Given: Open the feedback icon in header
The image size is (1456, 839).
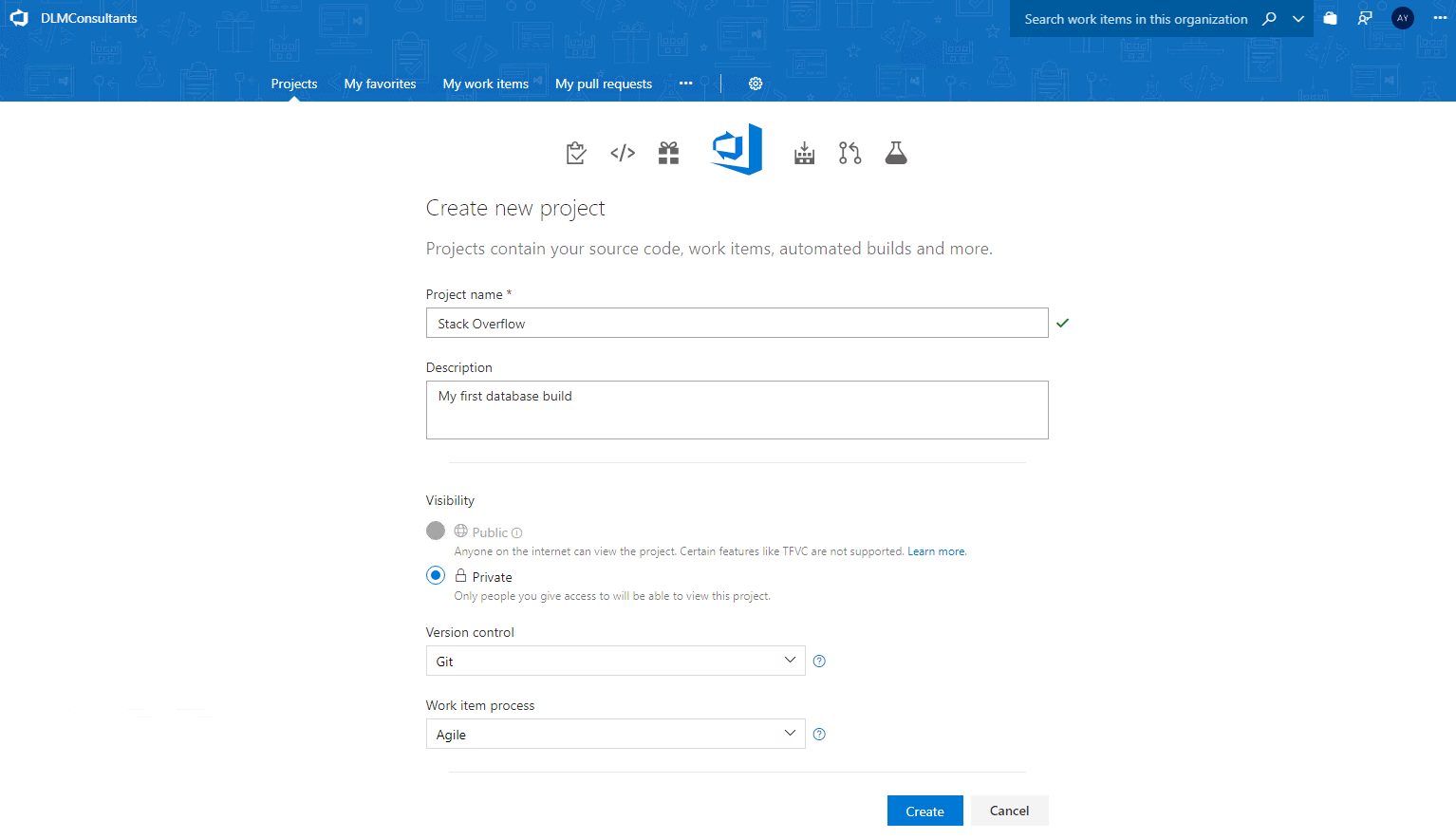Looking at the screenshot, I should [x=1365, y=18].
